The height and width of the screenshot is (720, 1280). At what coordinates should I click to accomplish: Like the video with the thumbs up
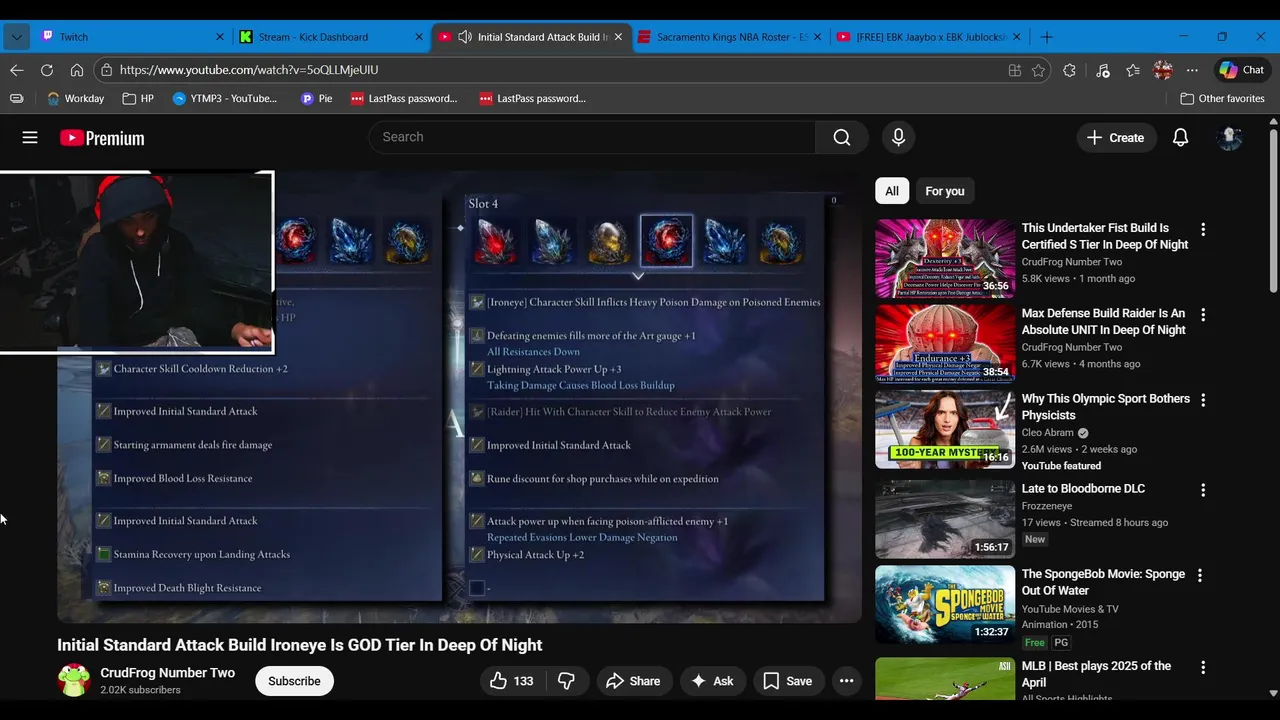point(511,681)
